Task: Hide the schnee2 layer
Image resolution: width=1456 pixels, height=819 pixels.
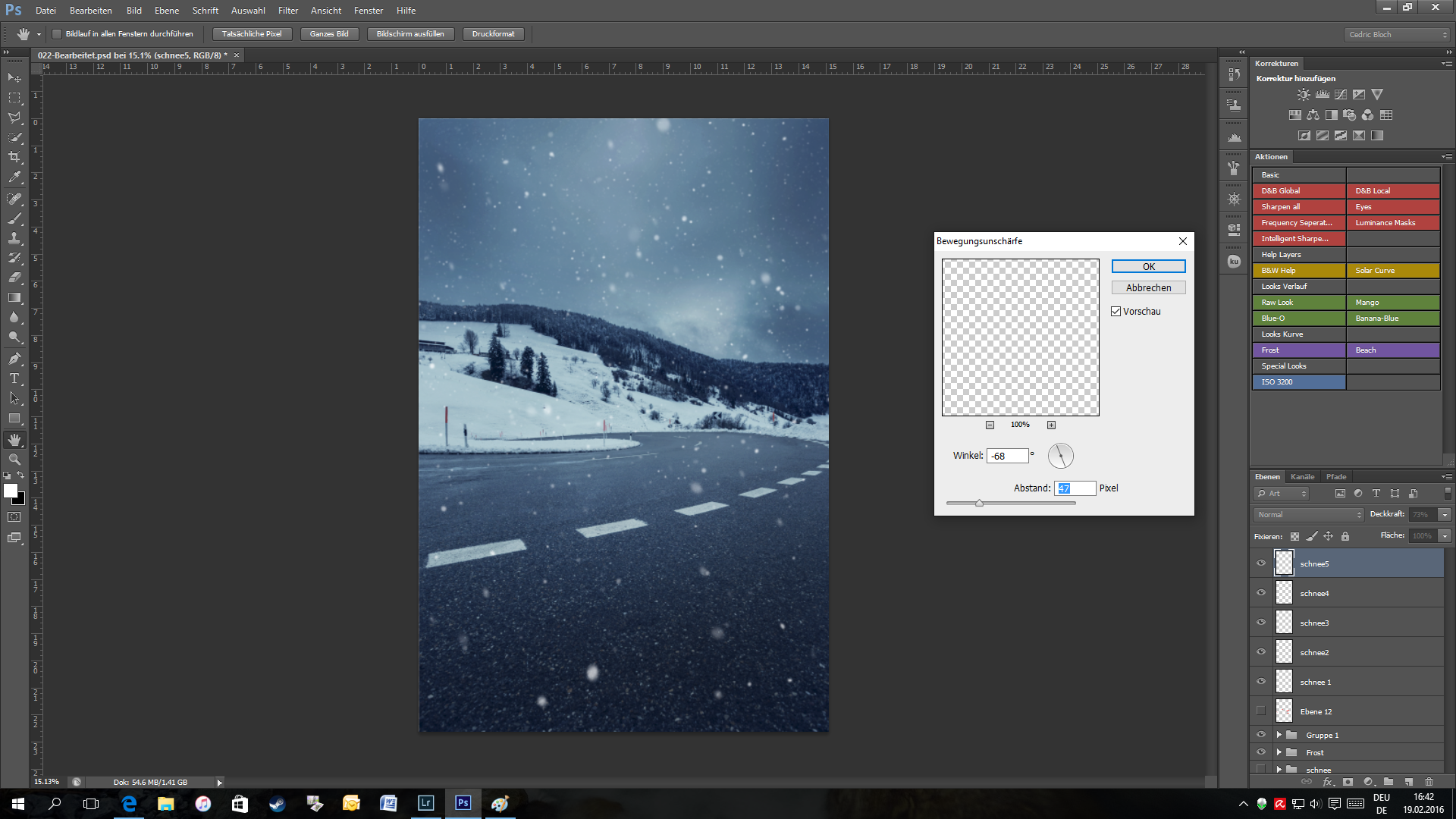Action: (1261, 652)
